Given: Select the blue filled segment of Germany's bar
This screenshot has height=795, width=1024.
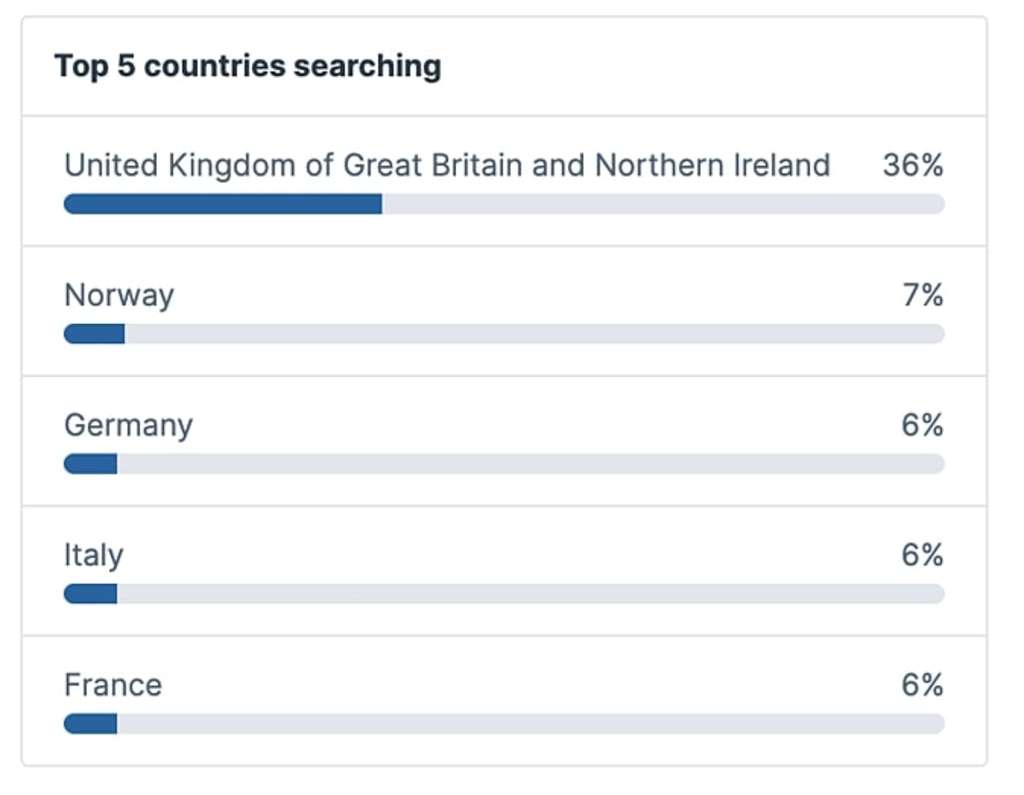Looking at the screenshot, I should [91, 464].
